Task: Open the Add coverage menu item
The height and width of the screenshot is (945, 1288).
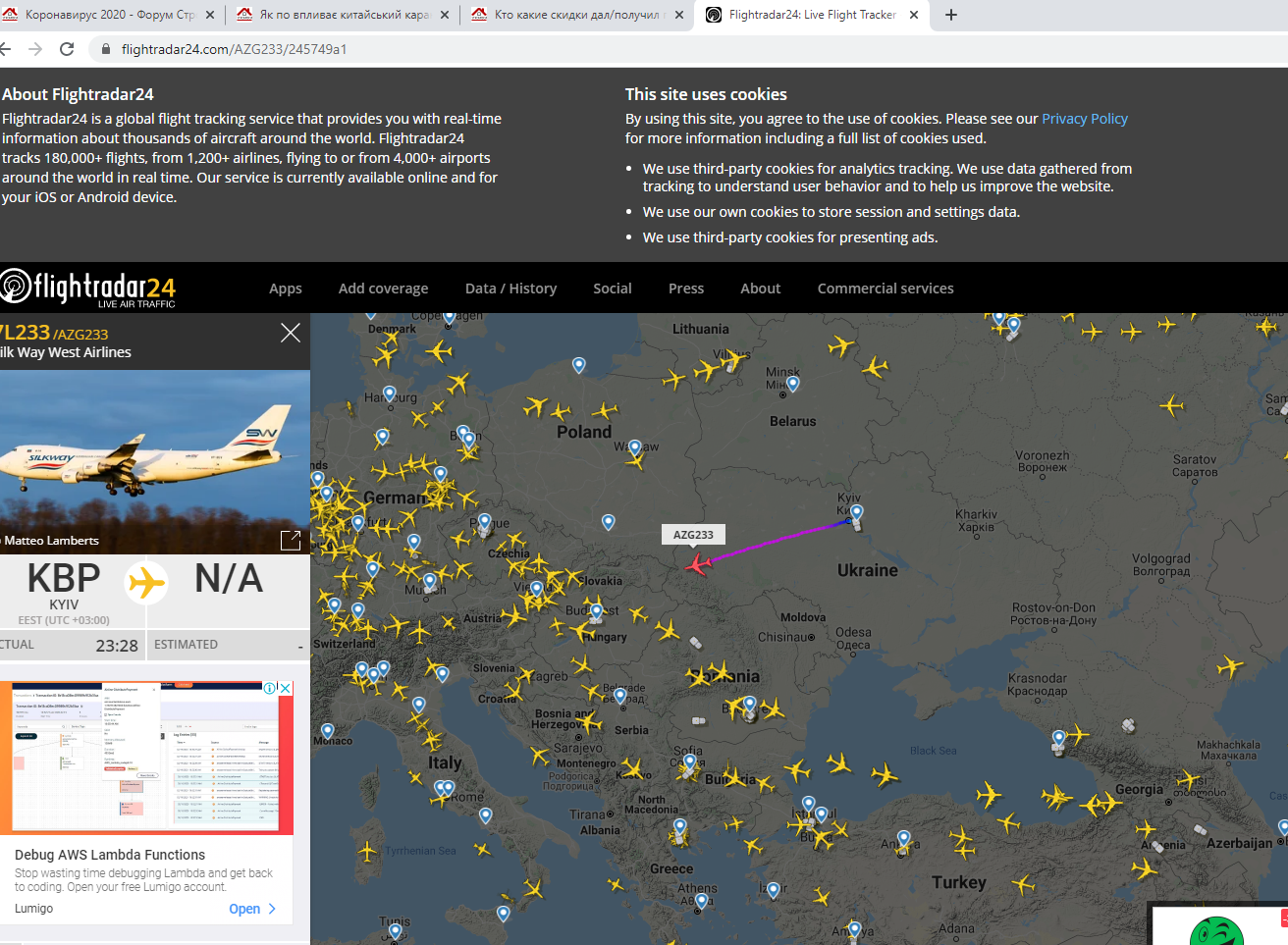Action: coord(383,289)
